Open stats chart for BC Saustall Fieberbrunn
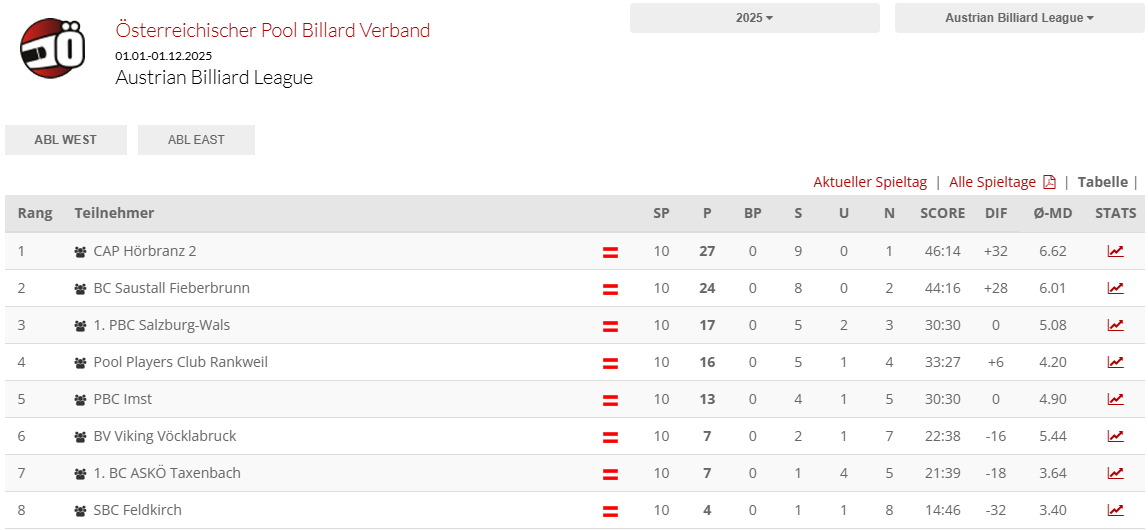 click(1115, 288)
